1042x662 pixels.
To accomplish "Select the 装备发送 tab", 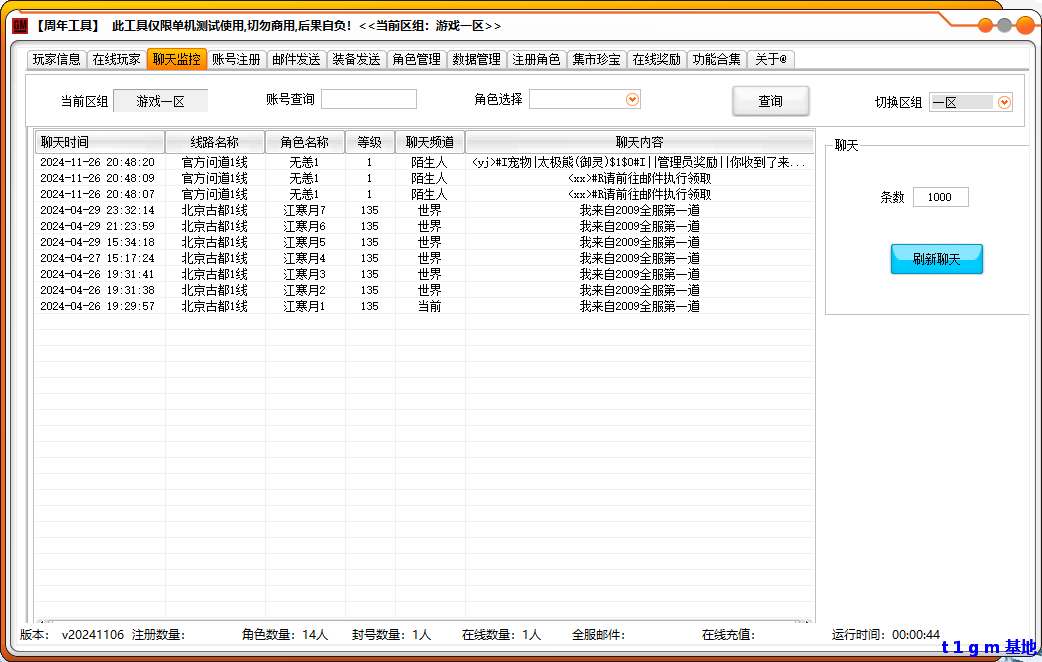I will click(357, 60).
